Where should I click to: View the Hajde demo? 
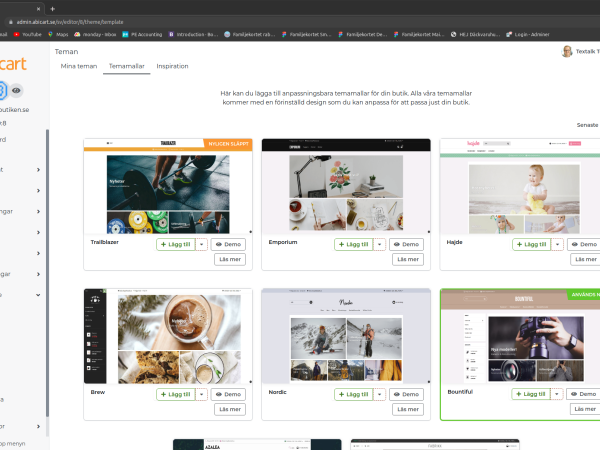[x=584, y=245]
